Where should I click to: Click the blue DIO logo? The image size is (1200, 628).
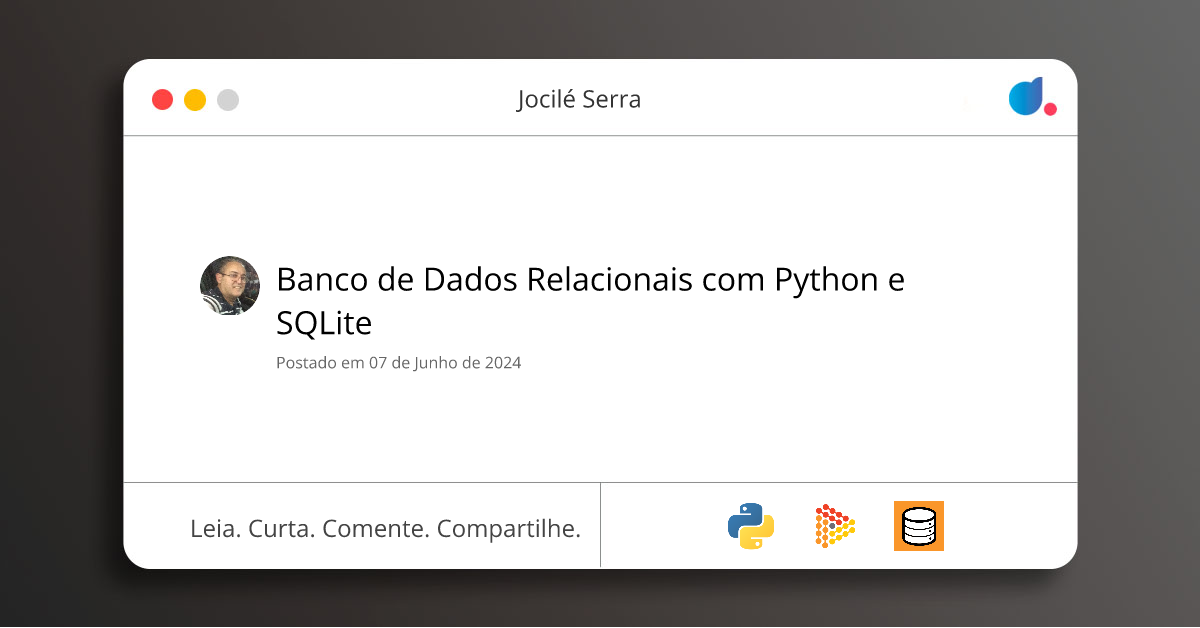[1025, 97]
